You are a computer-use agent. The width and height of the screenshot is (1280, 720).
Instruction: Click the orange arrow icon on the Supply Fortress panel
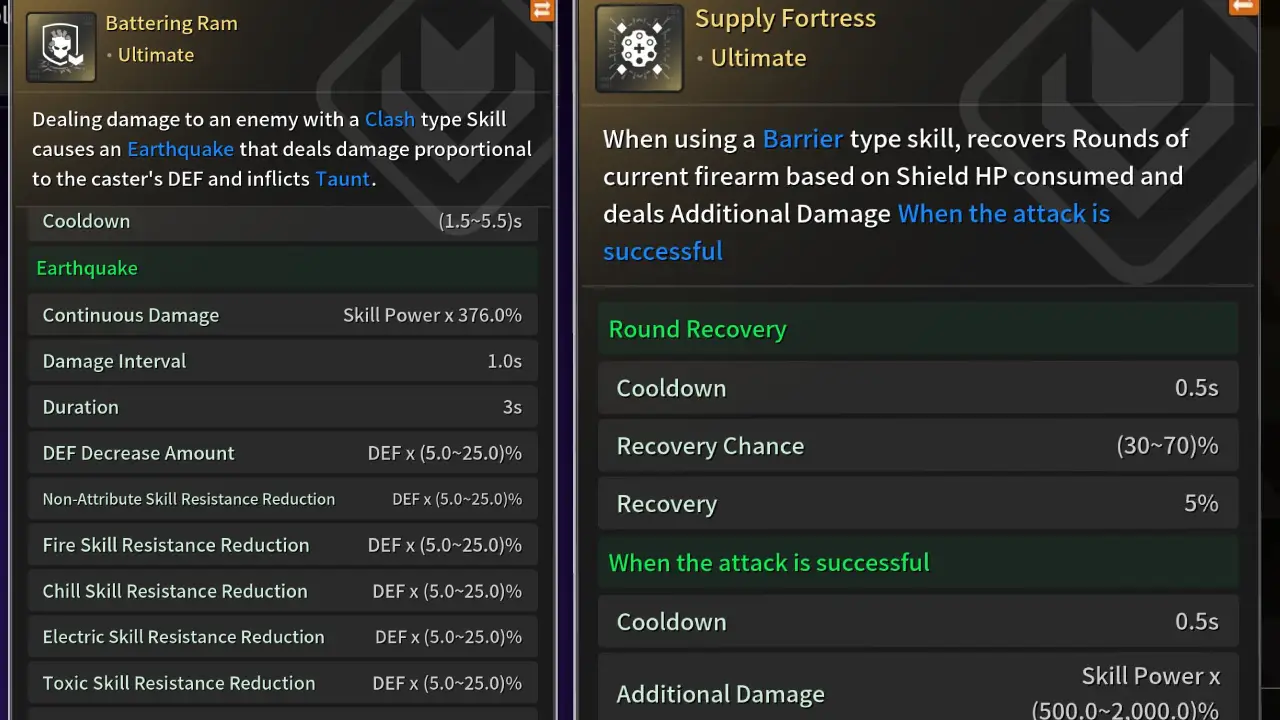pos(1242,6)
